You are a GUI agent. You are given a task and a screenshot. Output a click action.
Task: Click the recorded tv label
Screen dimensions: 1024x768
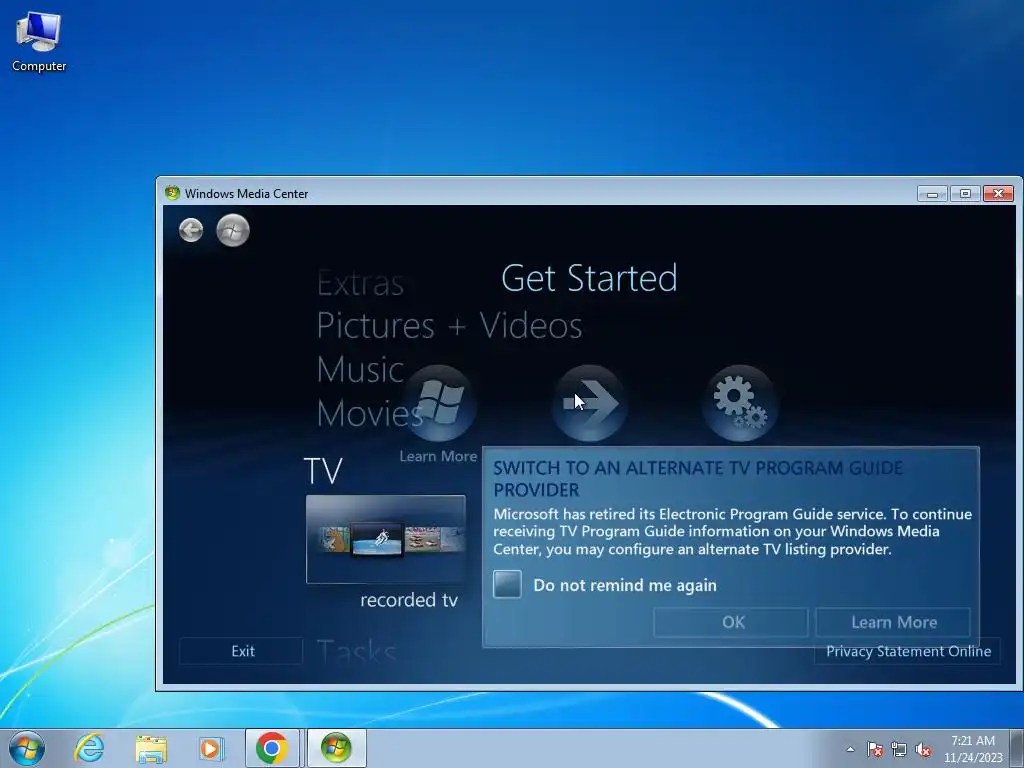click(409, 600)
